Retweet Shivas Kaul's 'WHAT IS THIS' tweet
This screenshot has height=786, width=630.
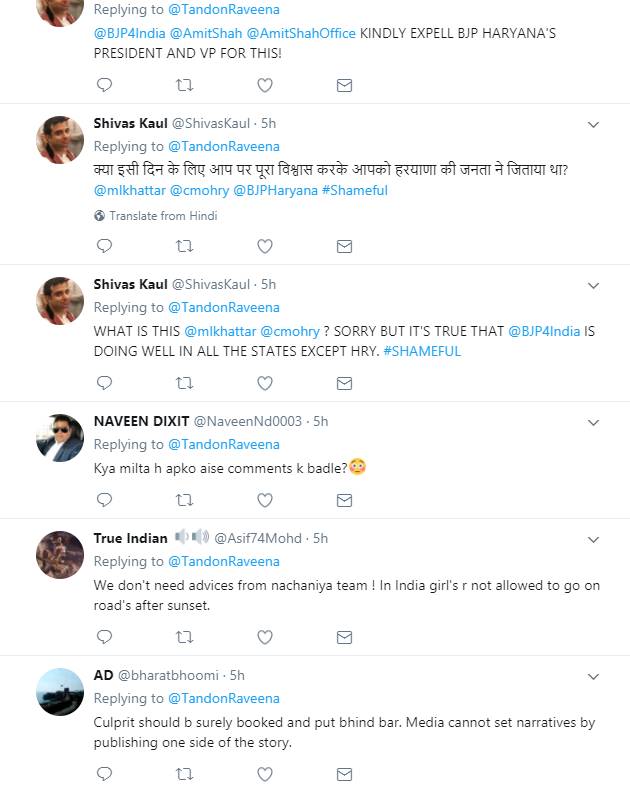coord(184,382)
